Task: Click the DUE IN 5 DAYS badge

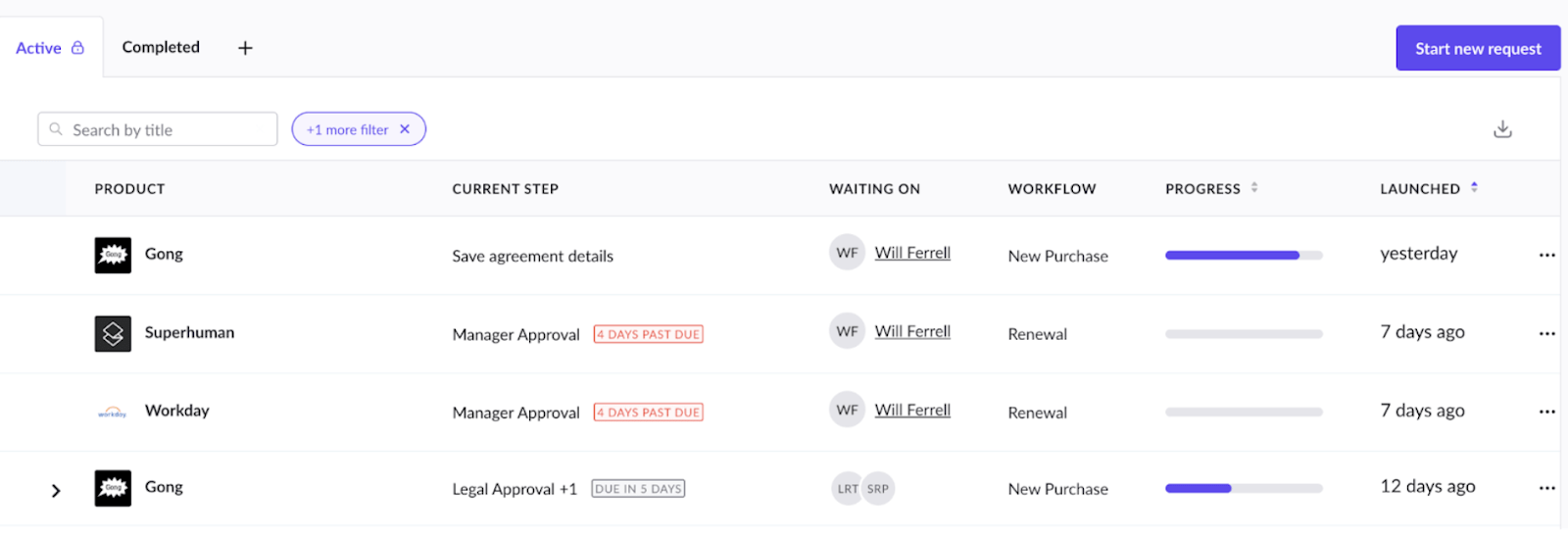Action: pyautogui.click(x=638, y=489)
